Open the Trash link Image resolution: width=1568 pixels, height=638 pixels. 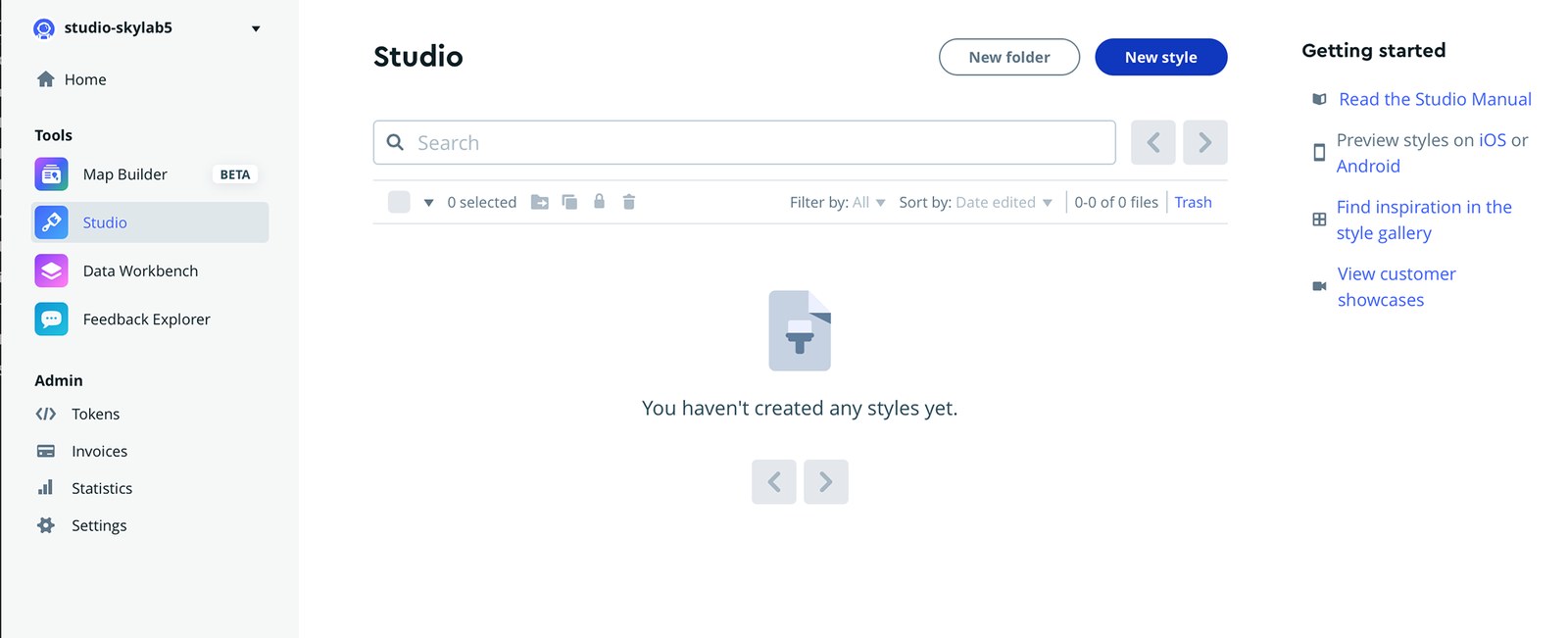pos(1194,202)
